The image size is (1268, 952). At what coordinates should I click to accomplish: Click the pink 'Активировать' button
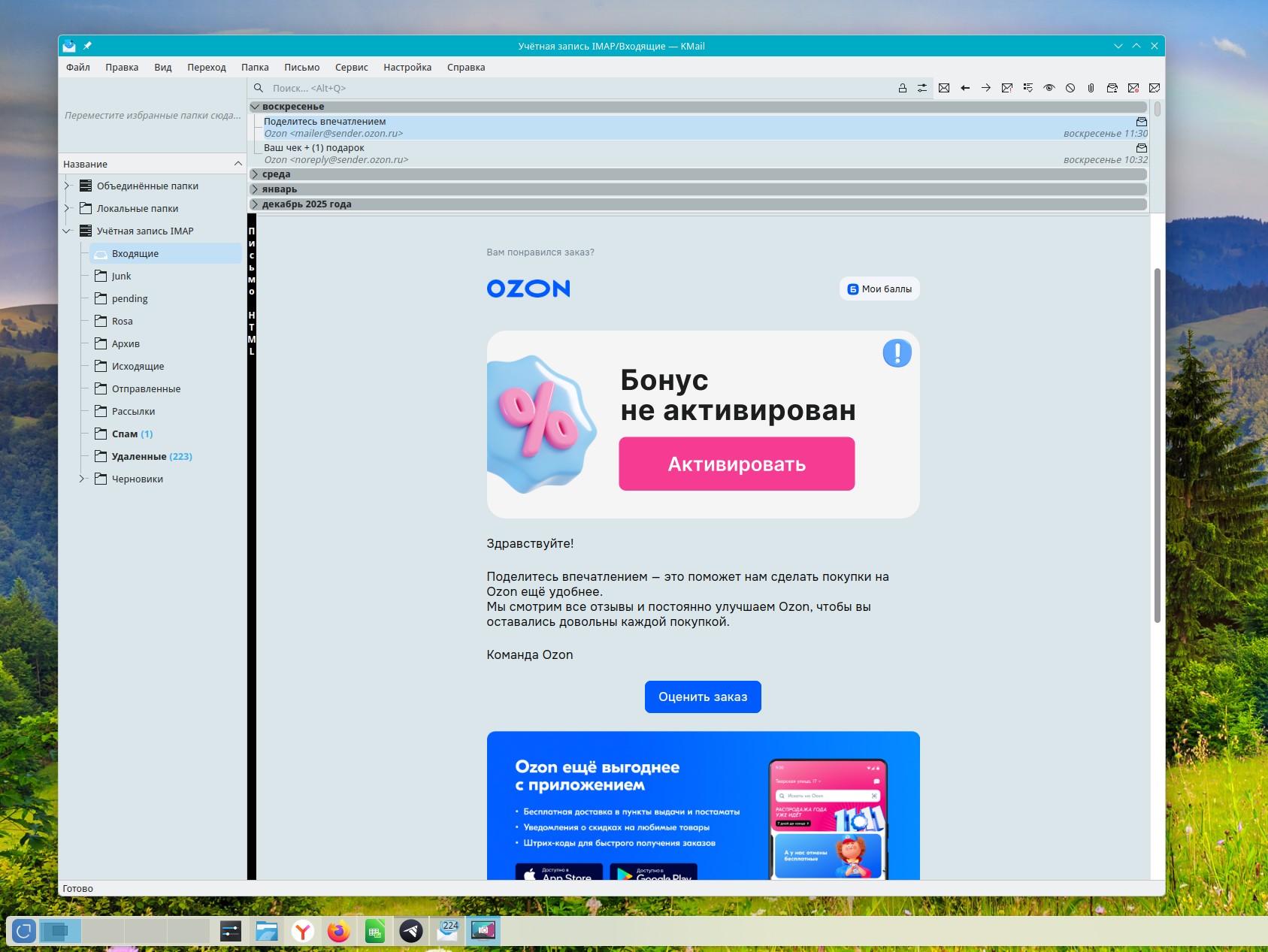click(737, 464)
